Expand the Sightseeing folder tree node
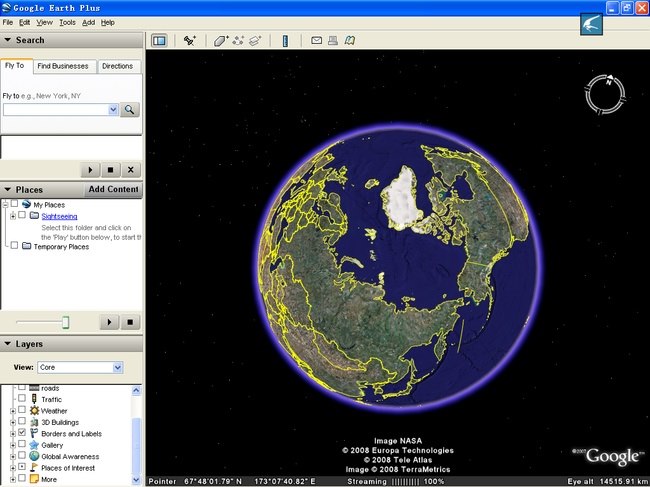This screenshot has height=487, width=650. [x=13, y=216]
